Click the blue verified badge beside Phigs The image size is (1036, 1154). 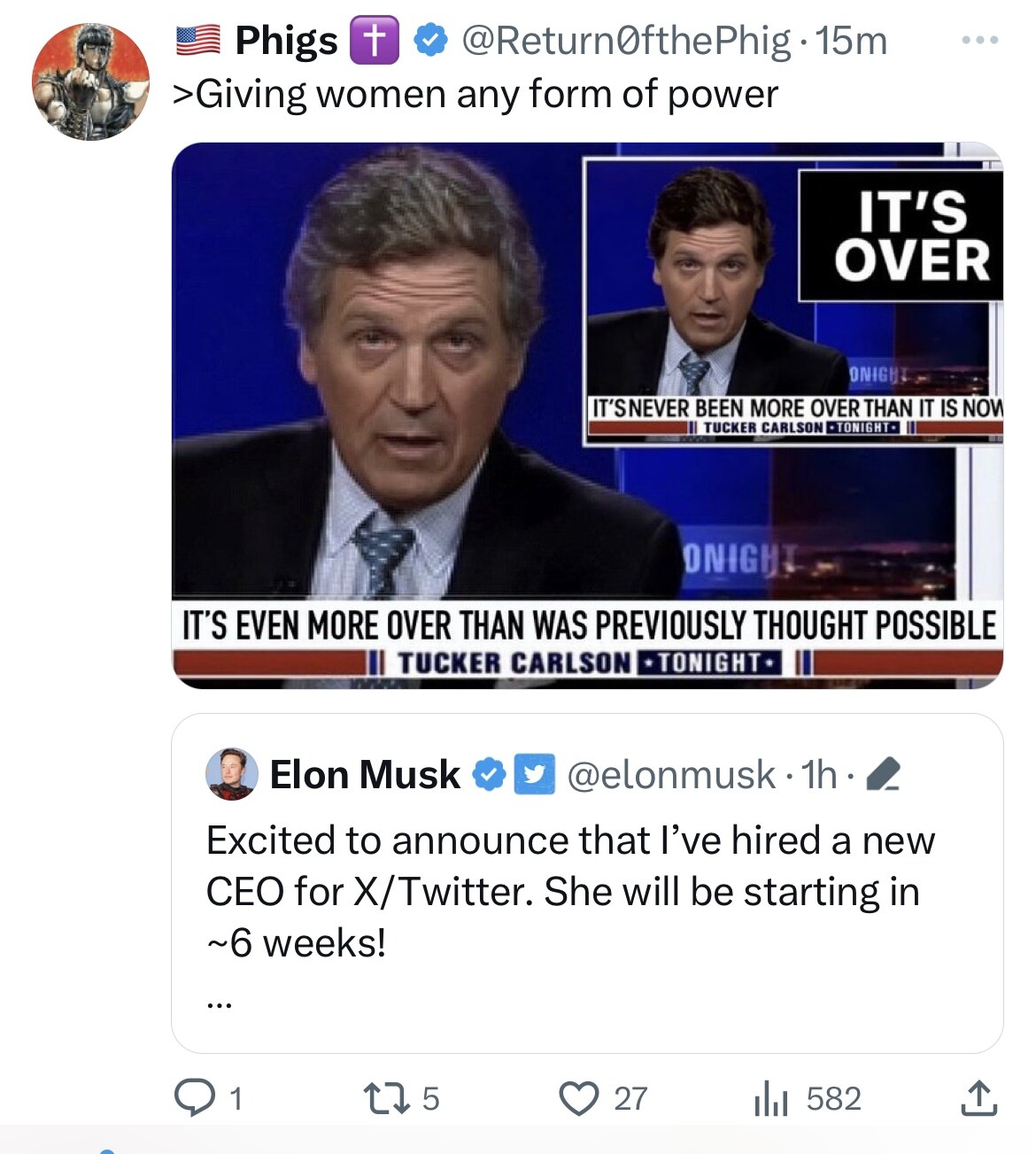[x=430, y=41]
